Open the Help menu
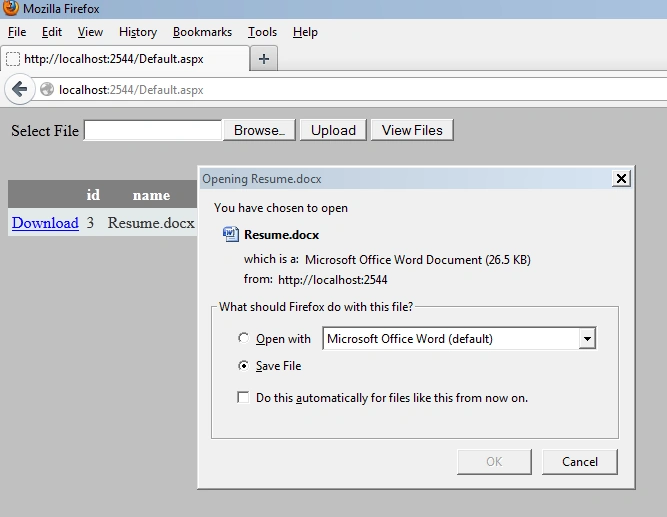This screenshot has width=667, height=517. tap(305, 32)
